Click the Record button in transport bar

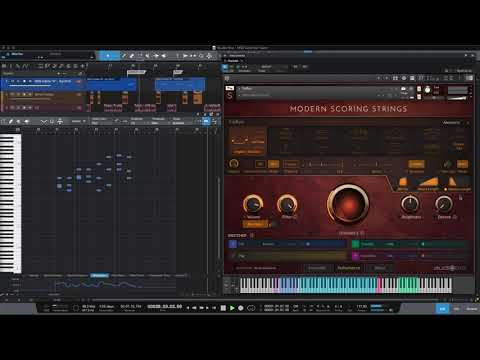tap(241, 308)
